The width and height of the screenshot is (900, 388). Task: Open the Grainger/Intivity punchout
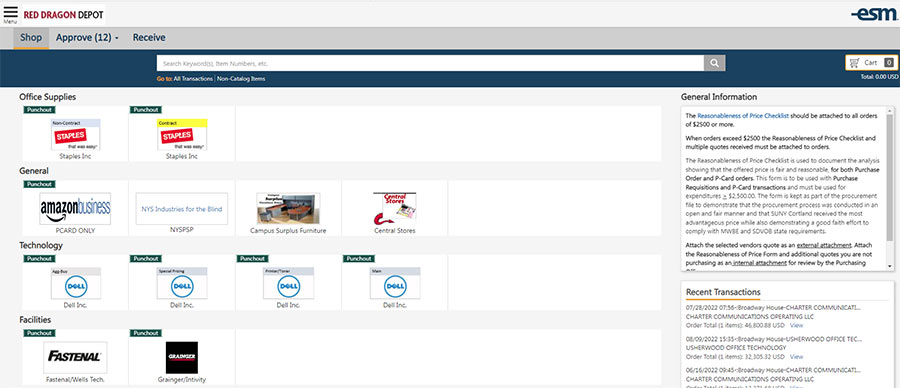(x=182, y=357)
